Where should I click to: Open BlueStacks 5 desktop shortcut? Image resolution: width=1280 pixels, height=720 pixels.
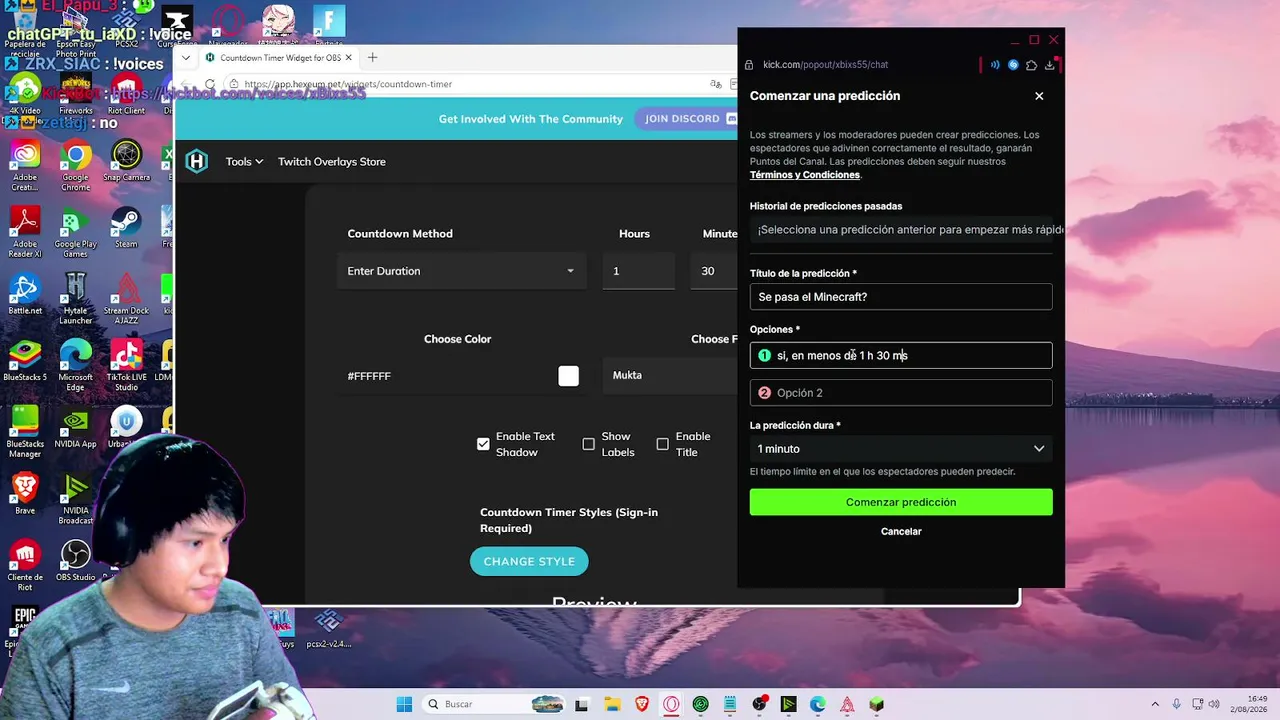(x=25, y=361)
